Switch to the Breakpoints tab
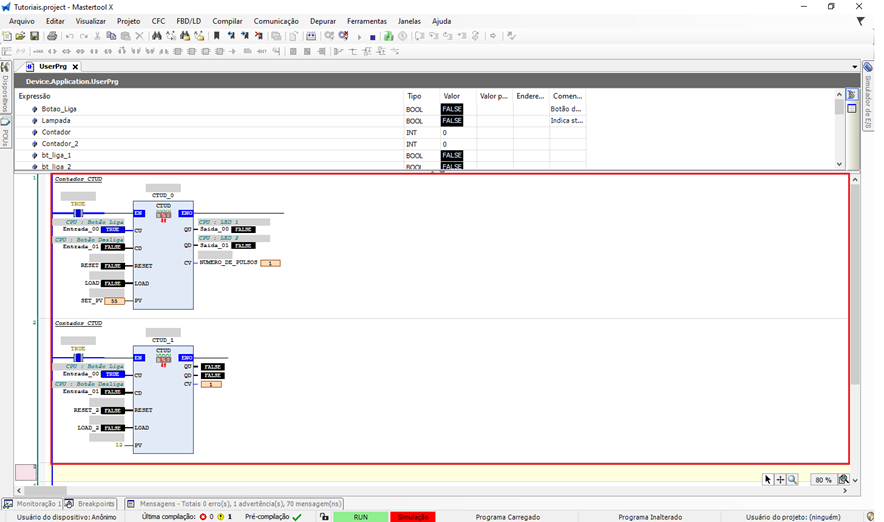Viewport: 884px width, 522px height. (91, 504)
